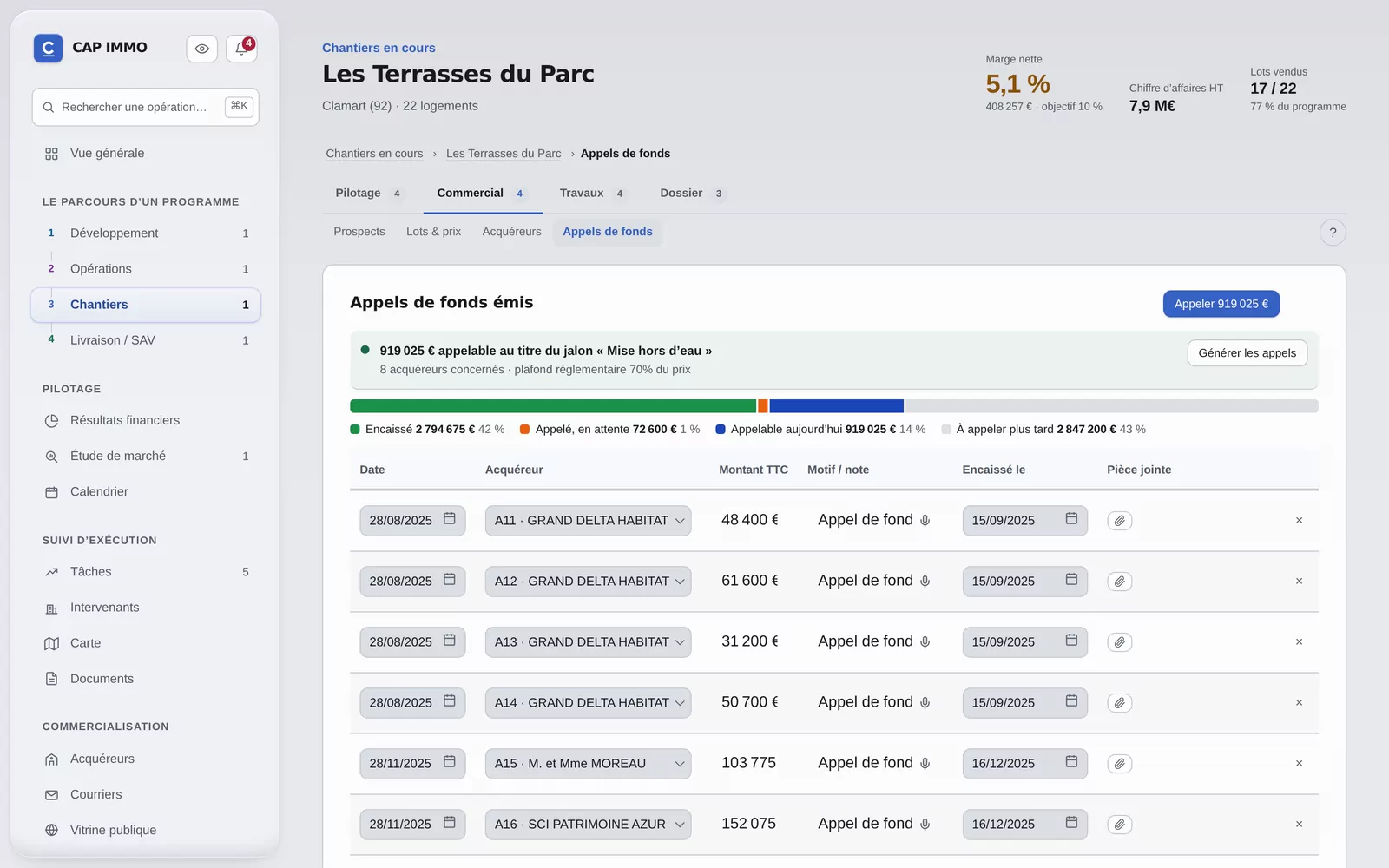This screenshot has width=1389, height=868.
Task: Select the Acquéreurs sub-tab
Action: (x=511, y=232)
